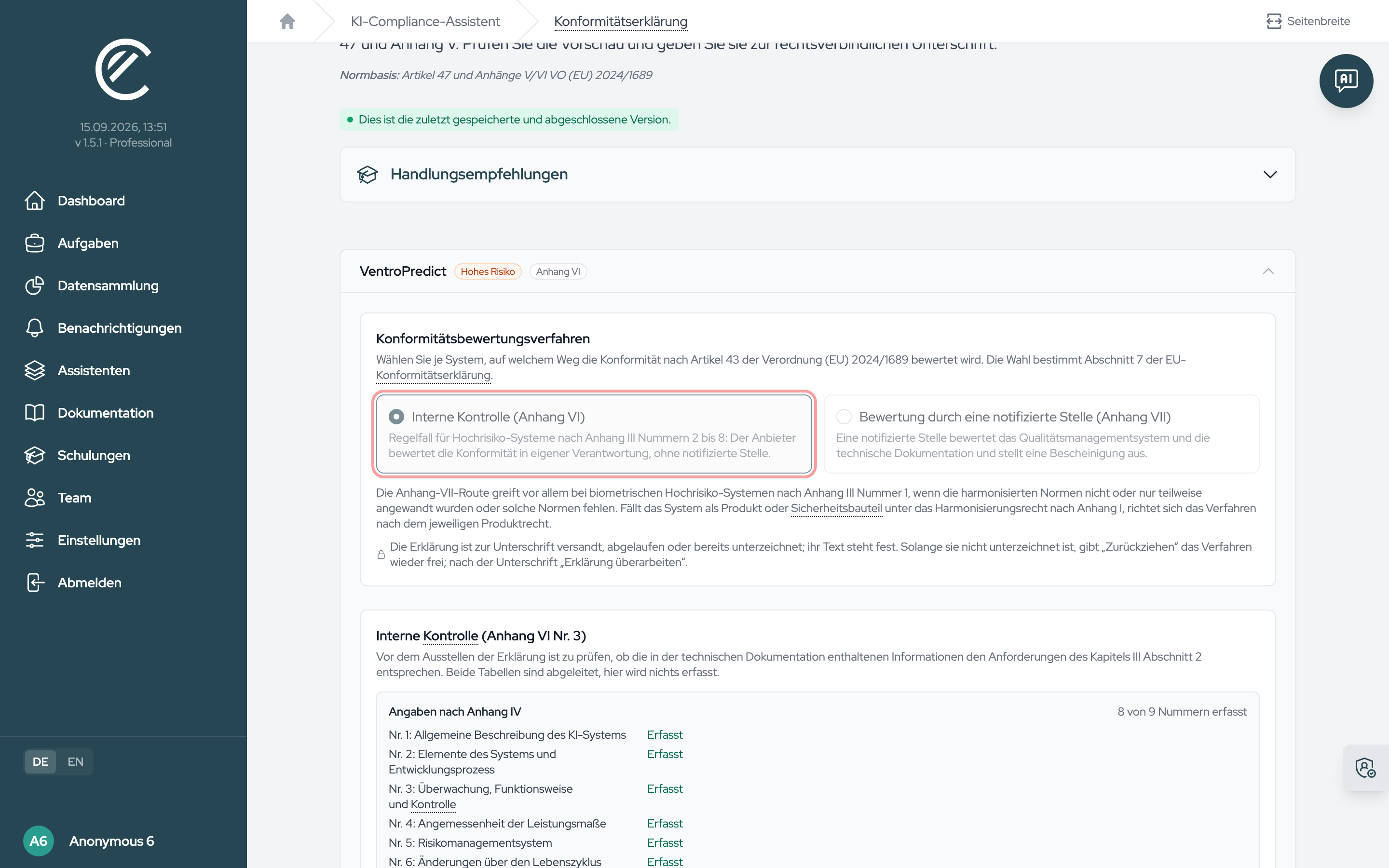The height and width of the screenshot is (868, 1389).
Task: Click the Seitenbreite width icon
Action: click(x=1274, y=21)
